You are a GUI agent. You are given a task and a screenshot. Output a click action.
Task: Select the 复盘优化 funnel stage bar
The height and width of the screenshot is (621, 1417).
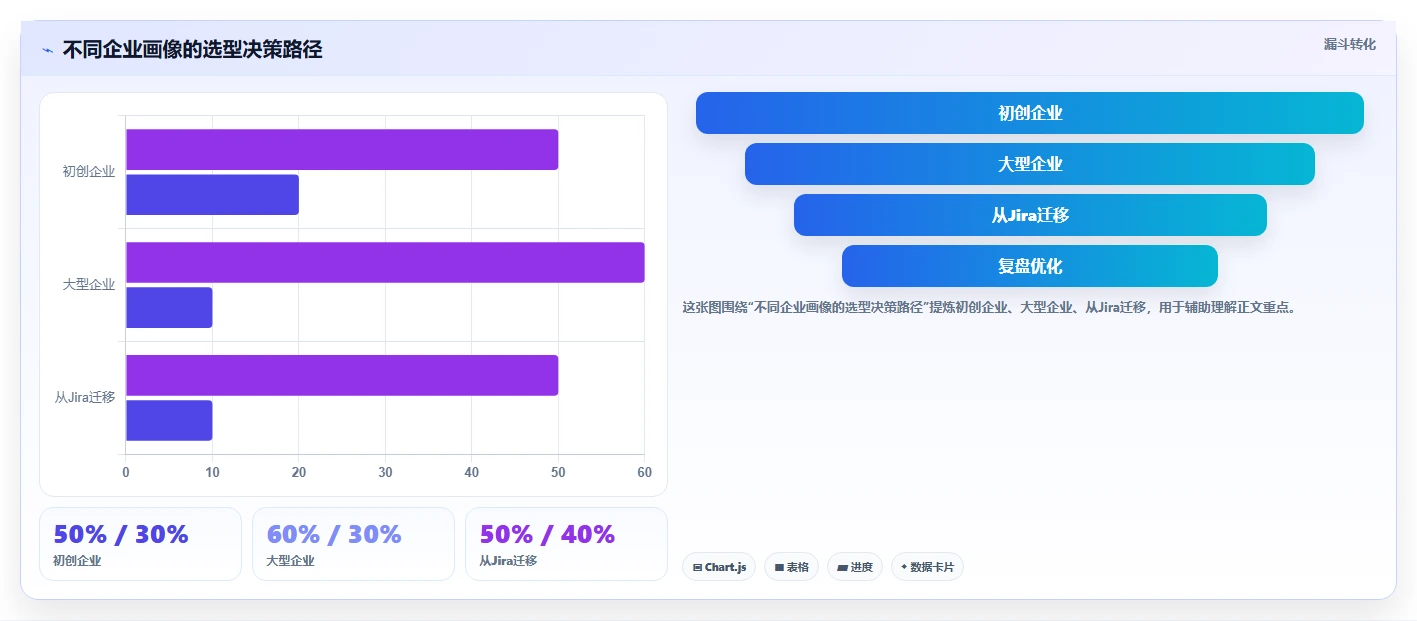point(1029,266)
